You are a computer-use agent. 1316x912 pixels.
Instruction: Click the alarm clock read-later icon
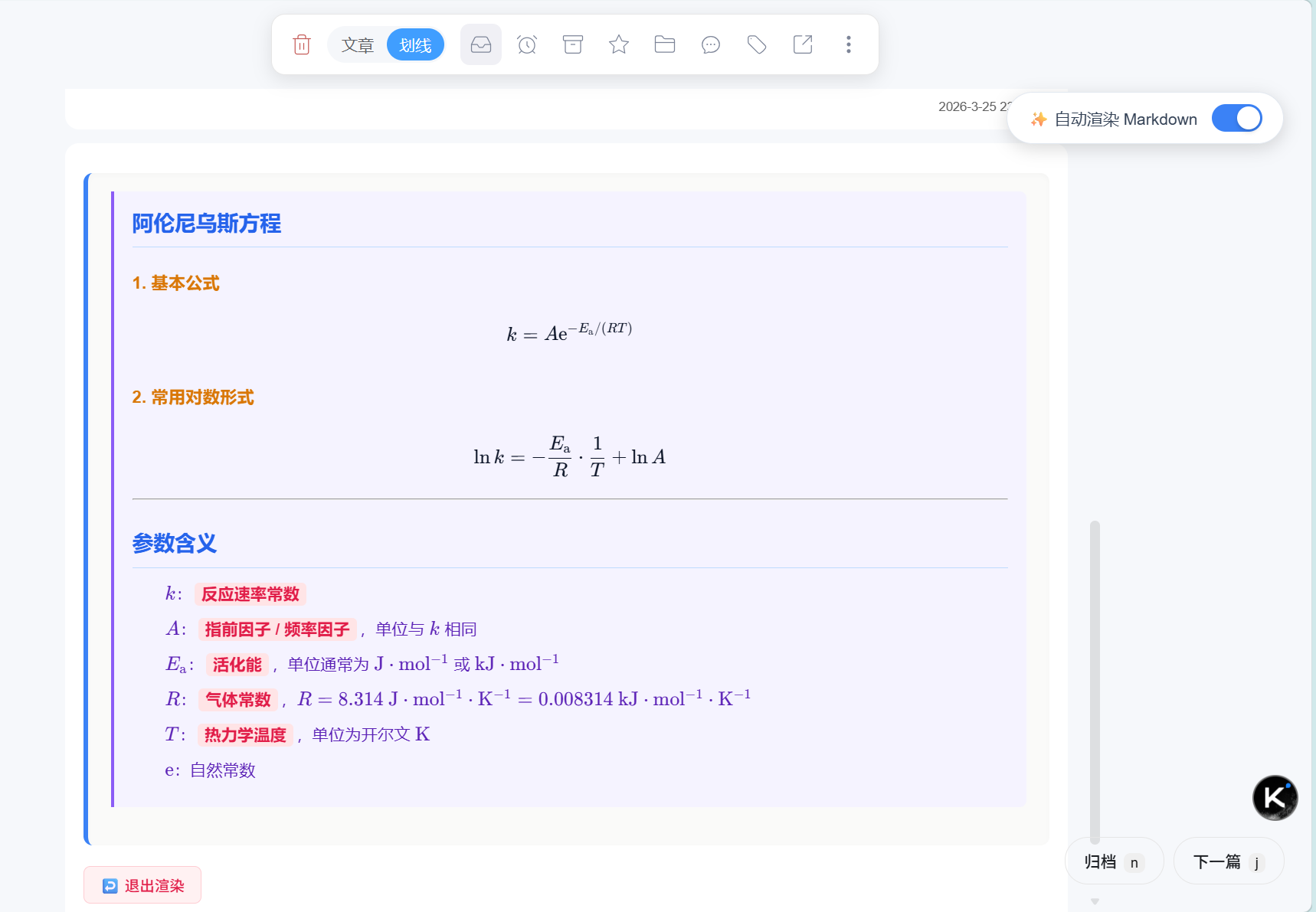527,44
